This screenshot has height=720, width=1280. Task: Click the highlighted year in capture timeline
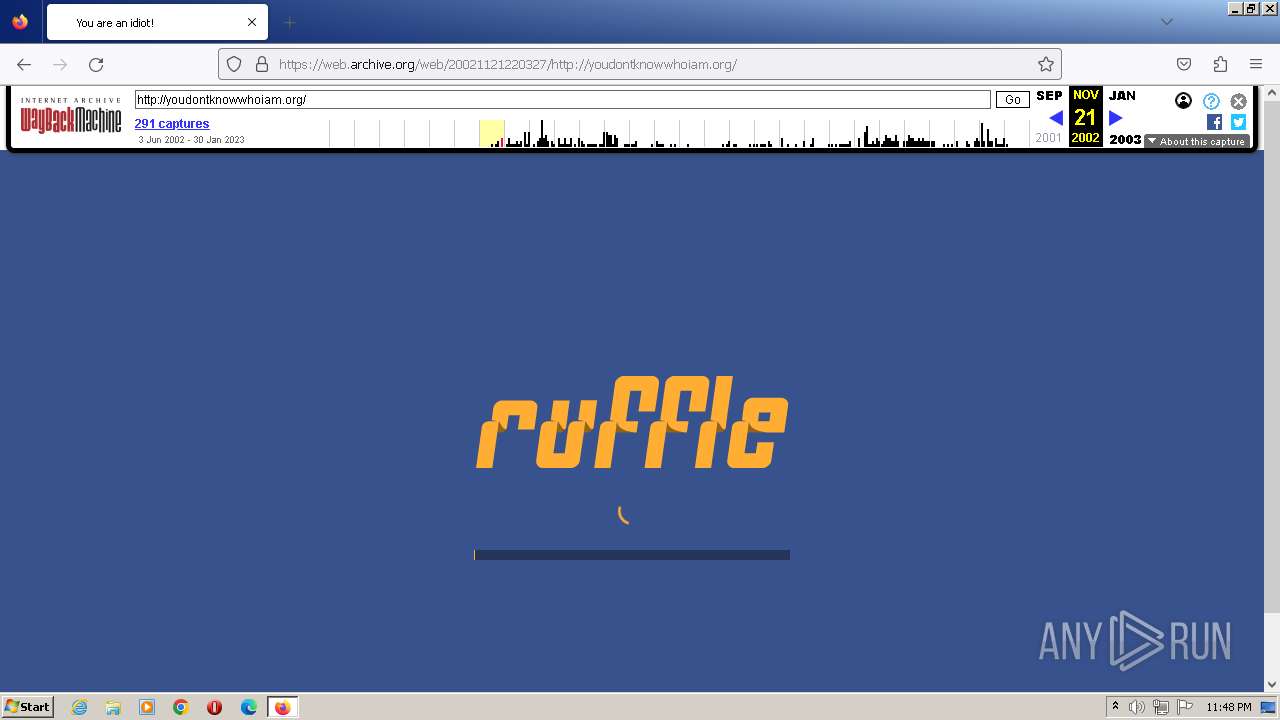491,133
